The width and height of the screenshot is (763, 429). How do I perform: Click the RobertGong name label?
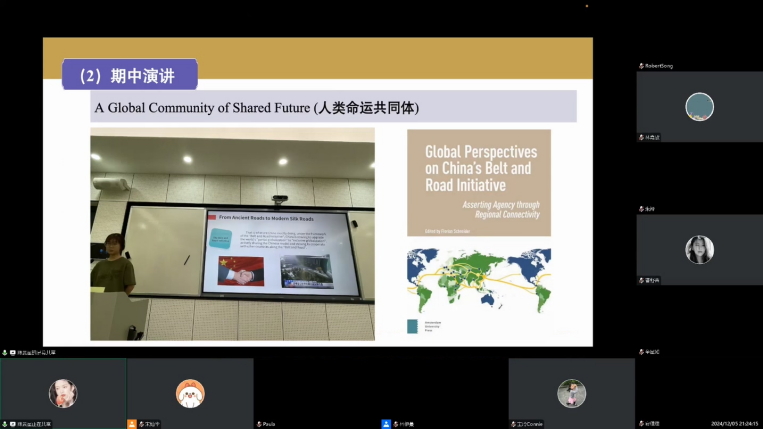pyautogui.click(x=659, y=66)
